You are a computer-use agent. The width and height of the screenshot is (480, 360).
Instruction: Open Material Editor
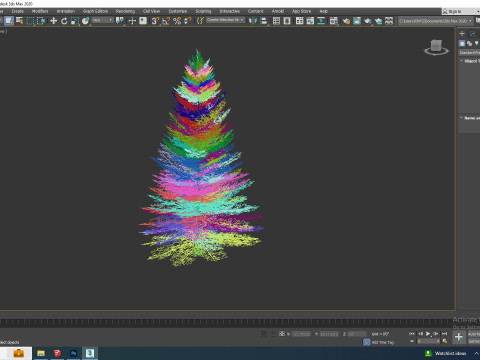pos(333,21)
